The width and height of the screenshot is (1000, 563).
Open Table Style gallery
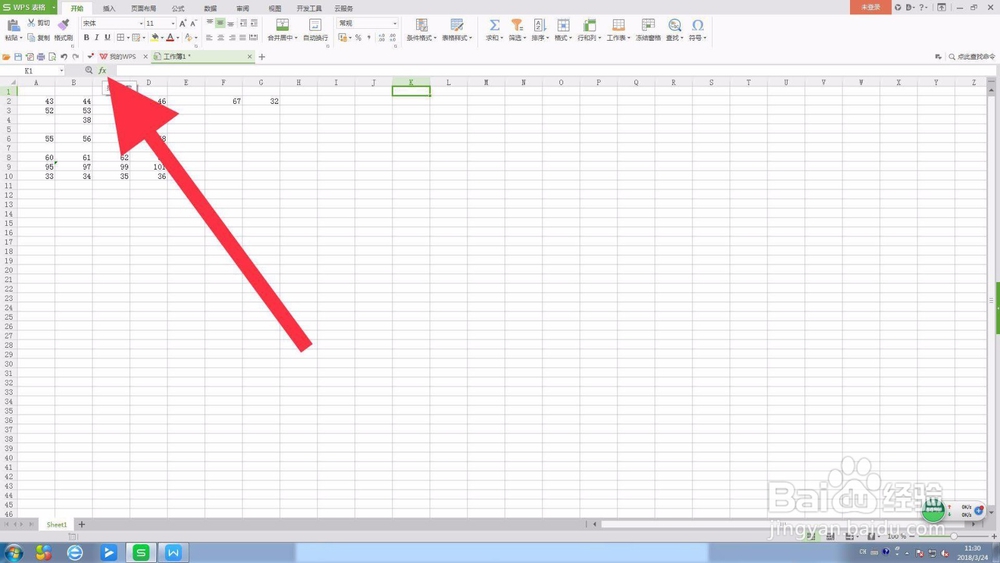click(457, 29)
